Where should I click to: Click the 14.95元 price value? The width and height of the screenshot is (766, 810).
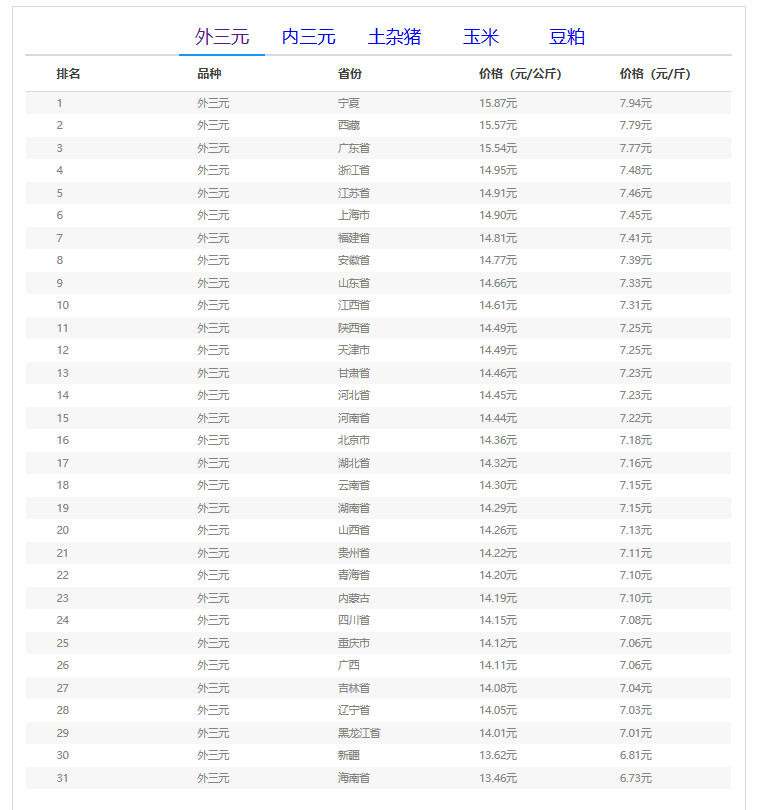pos(498,170)
